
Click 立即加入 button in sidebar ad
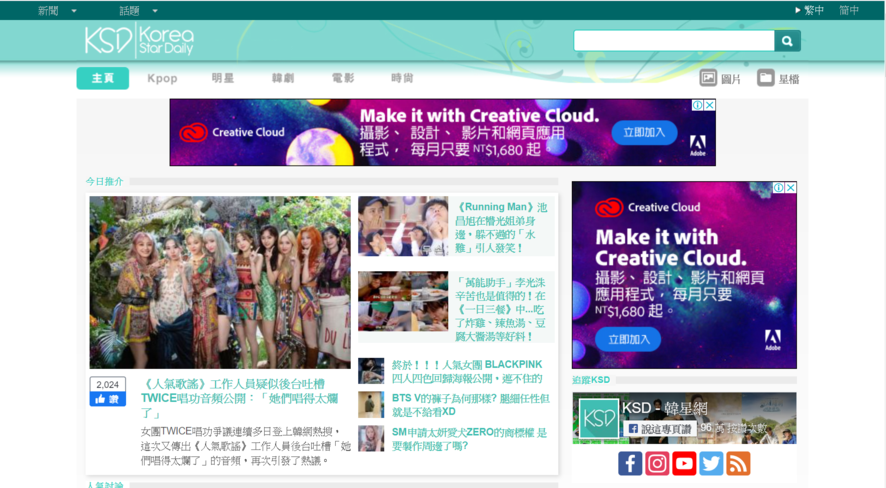[628, 339]
